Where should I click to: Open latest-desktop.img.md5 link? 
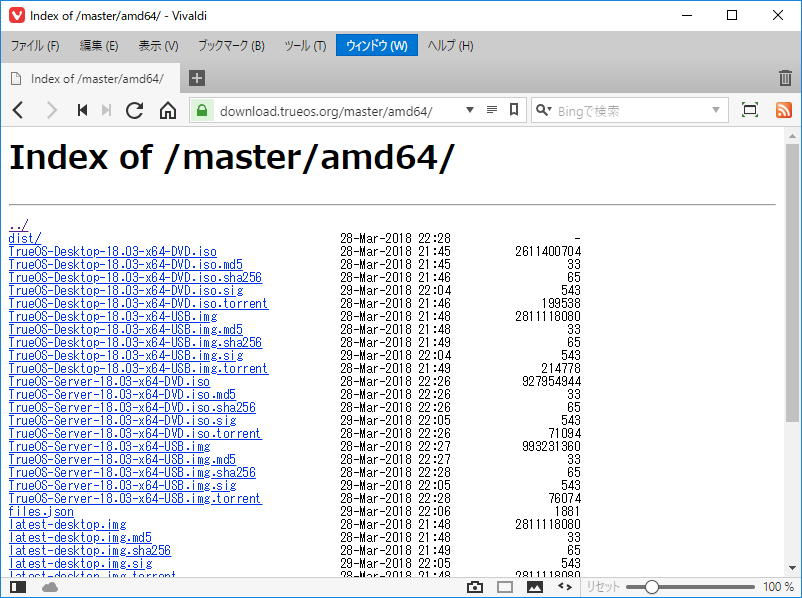(x=80, y=538)
